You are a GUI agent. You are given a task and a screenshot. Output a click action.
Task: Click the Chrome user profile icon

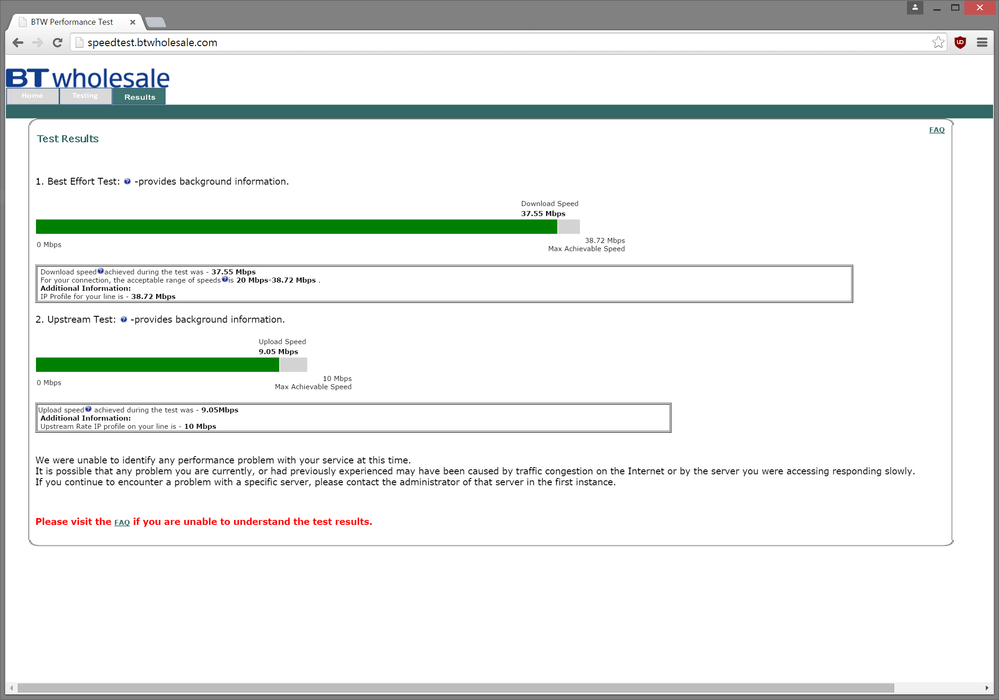915,8
